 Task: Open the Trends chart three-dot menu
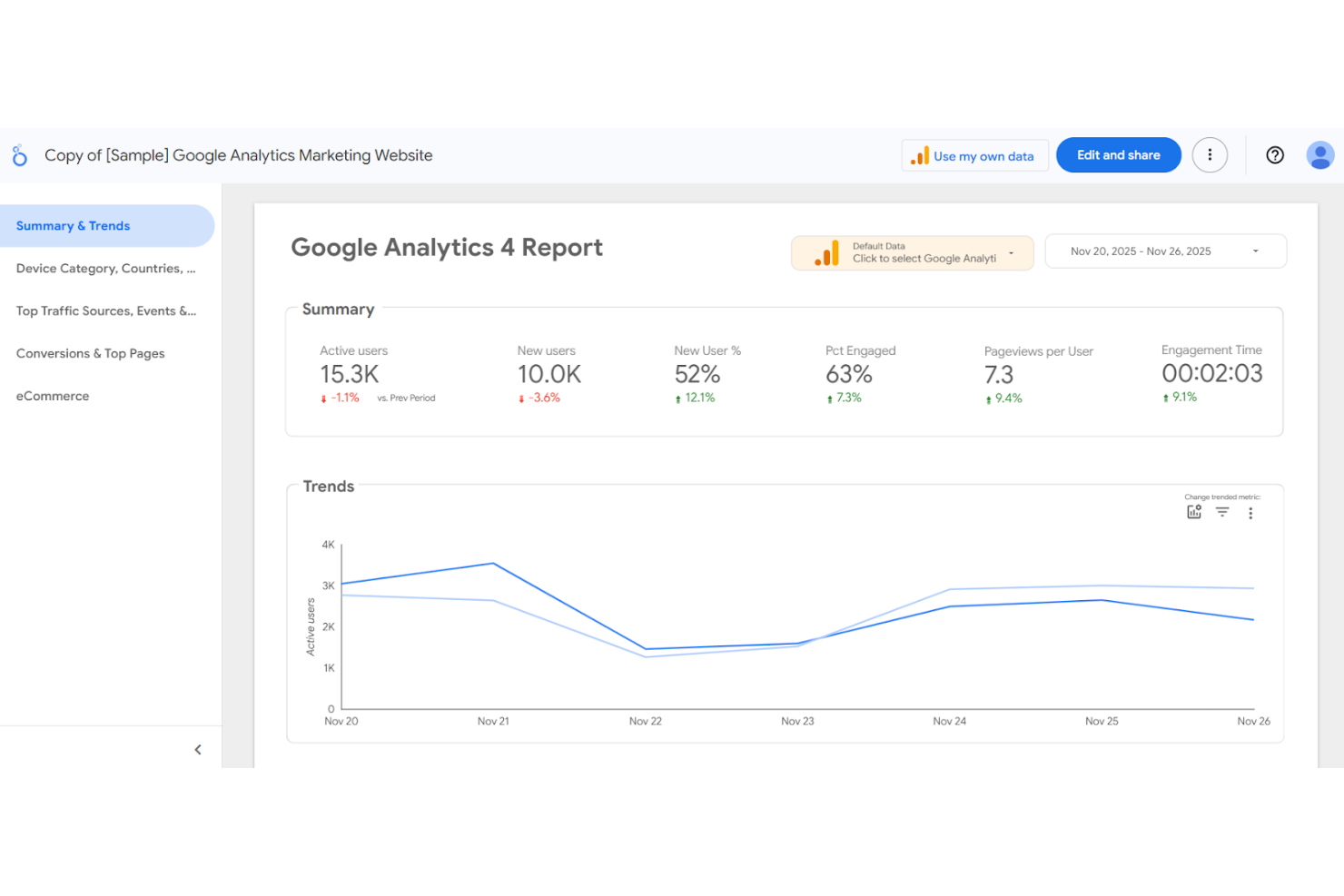[x=1250, y=513]
